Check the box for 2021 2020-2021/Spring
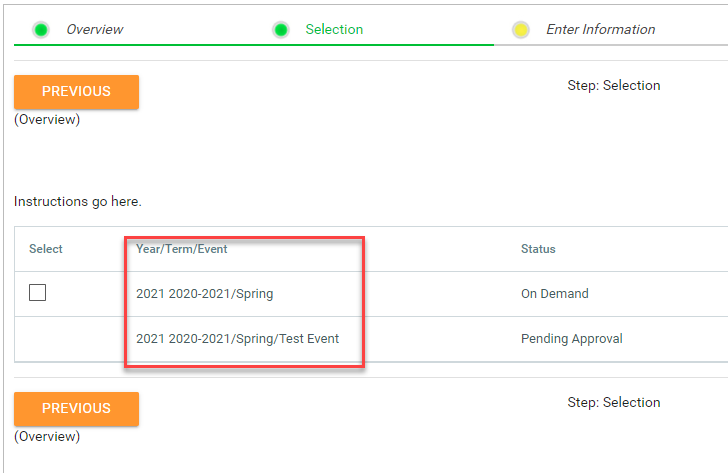This screenshot has height=473, width=728. coord(38,293)
